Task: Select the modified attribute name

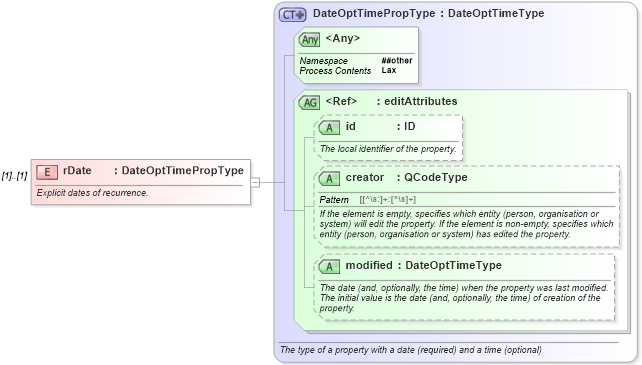Action: [x=369, y=265]
